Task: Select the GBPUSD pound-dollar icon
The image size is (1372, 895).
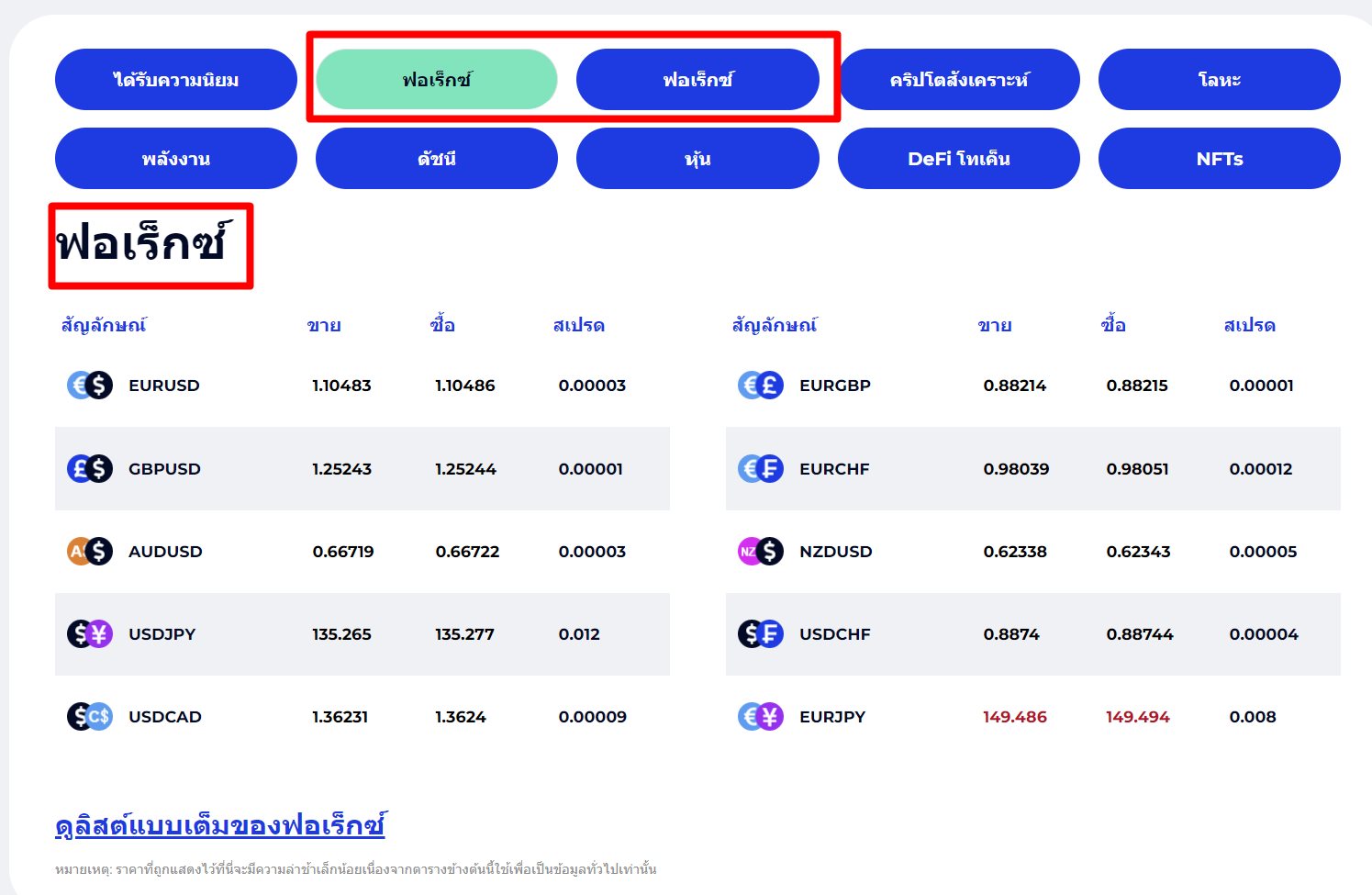Action: tap(89, 468)
